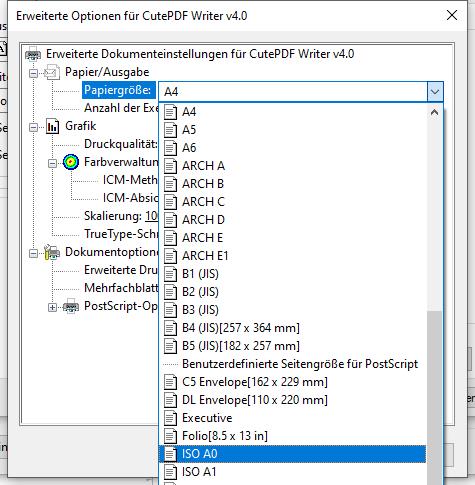475x485 pixels.
Task: Click the Grafik chart icon
Action: (52, 126)
